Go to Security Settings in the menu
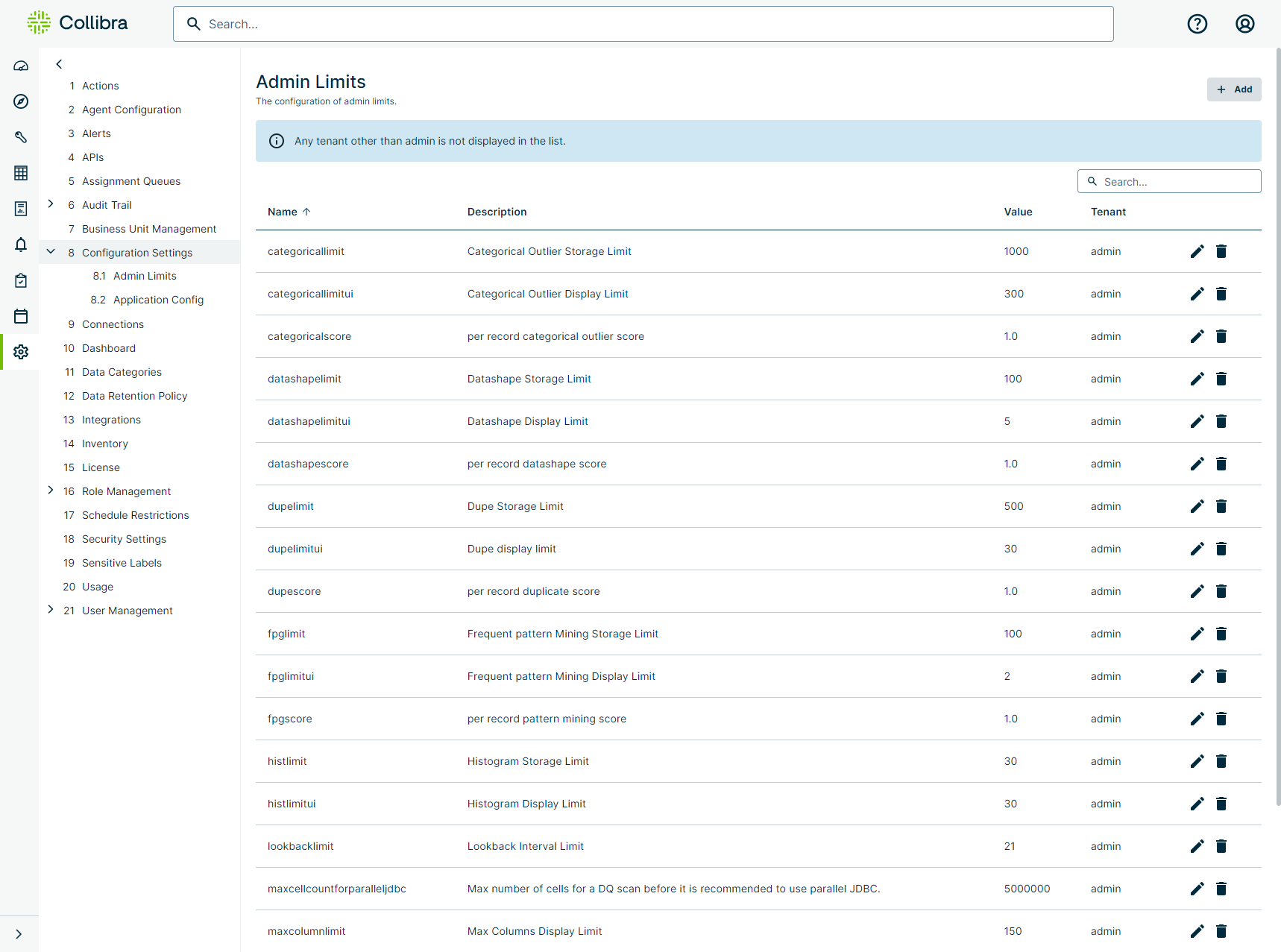This screenshot has width=1281, height=952. [x=124, y=539]
